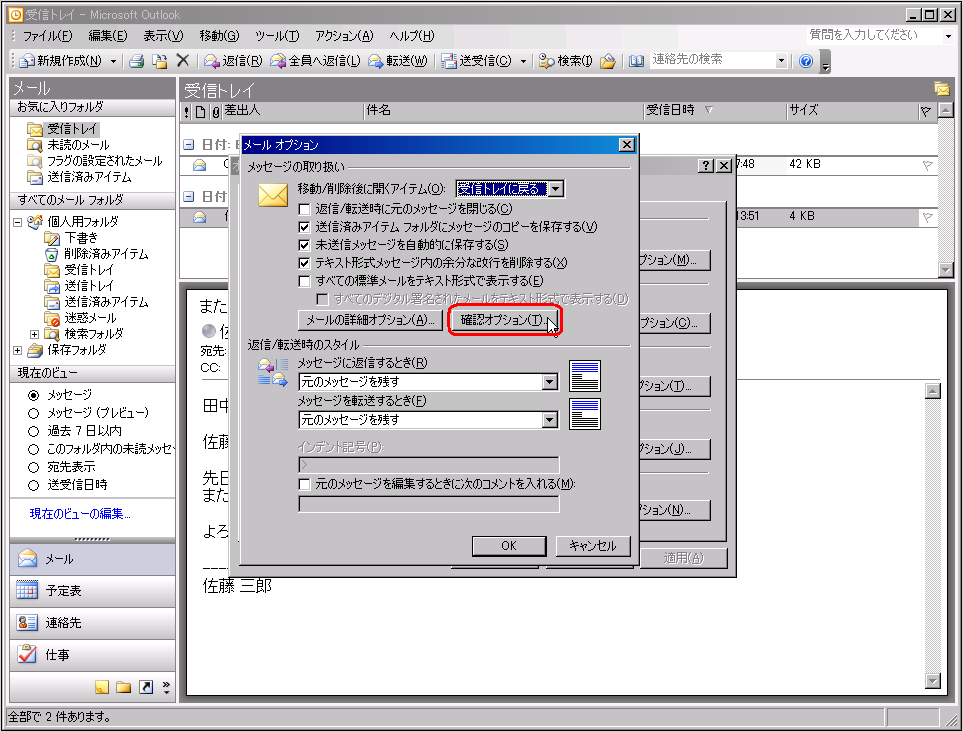Select 受信トレイ in favorite folders

coord(72,129)
